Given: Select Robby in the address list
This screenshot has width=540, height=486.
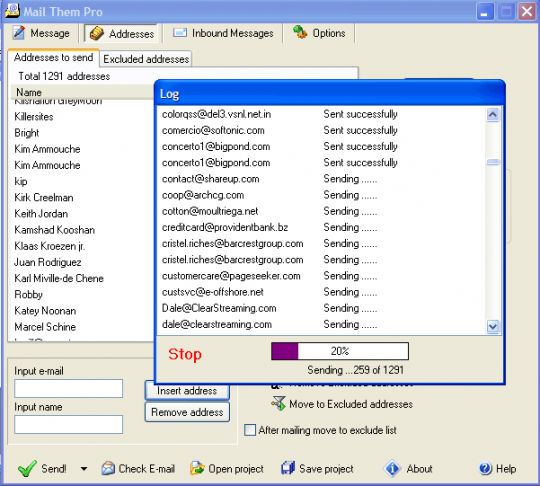Looking at the screenshot, I should (x=29, y=295).
